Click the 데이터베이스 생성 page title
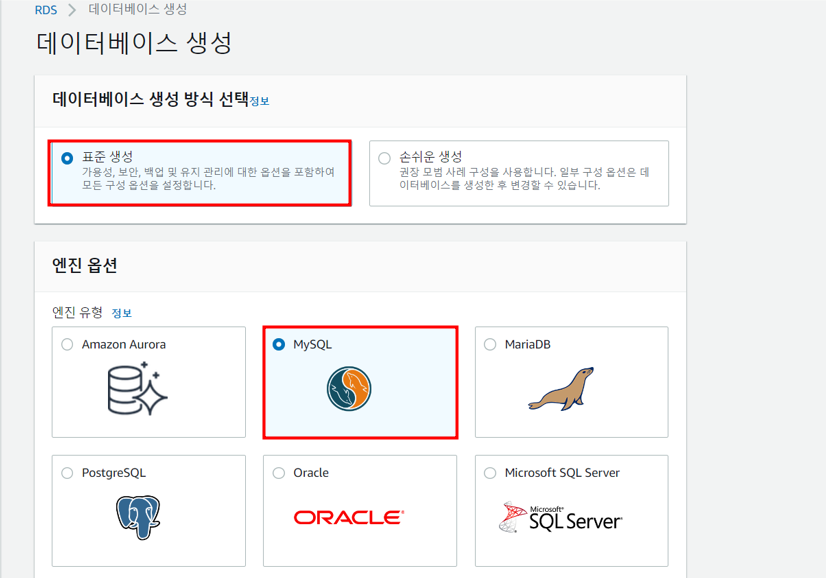The image size is (826, 578). point(134,43)
